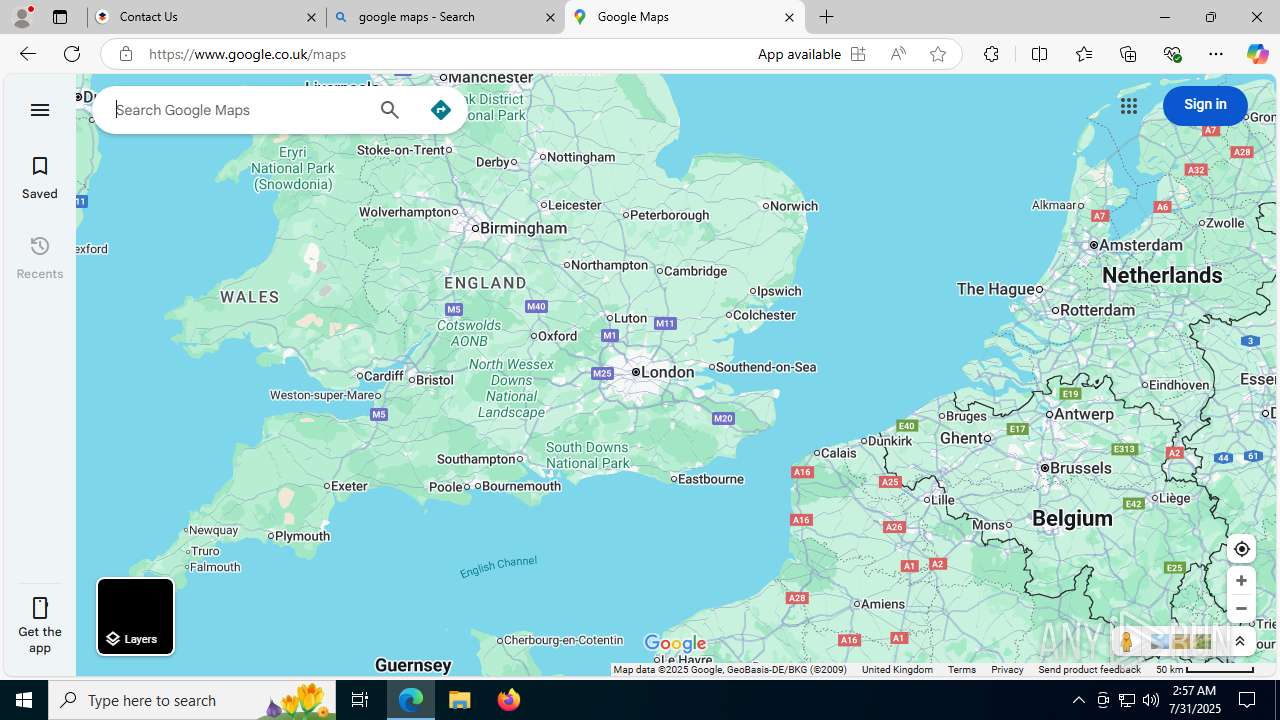Switch to the Contact Us tab
This screenshot has height=720, width=1280.
tap(206, 17)
